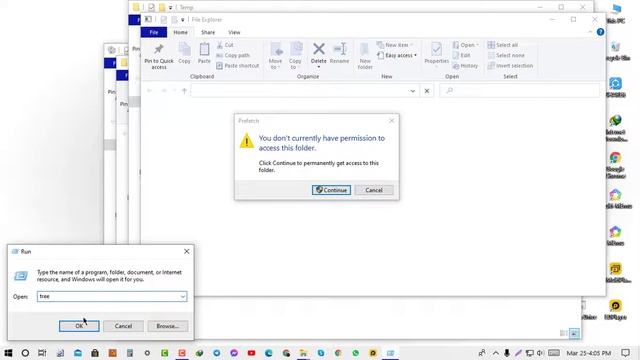The image size is (640, 360).
Task: Switch to the View ribbon tab
Action: coord(234,32)
